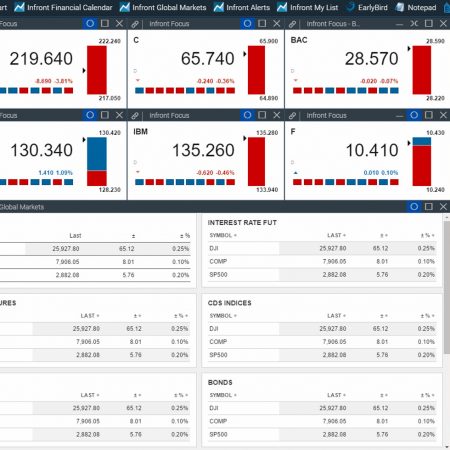The height and width of the screenshot is (450, 450).
Task: Select COMP row in CDS Indices
Action: click(x=322, y=342)
